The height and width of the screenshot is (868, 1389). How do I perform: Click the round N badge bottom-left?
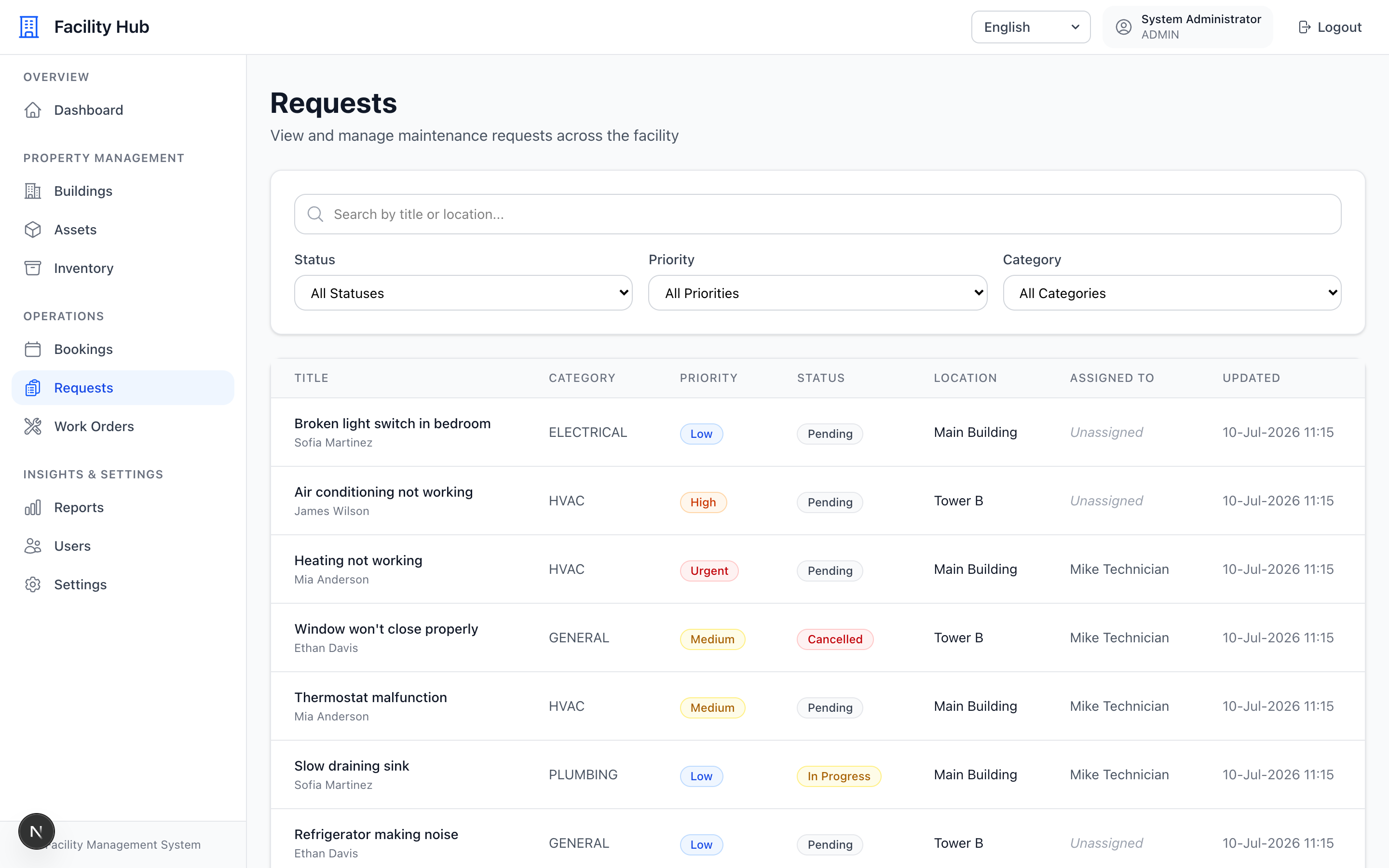pos(36,831)
